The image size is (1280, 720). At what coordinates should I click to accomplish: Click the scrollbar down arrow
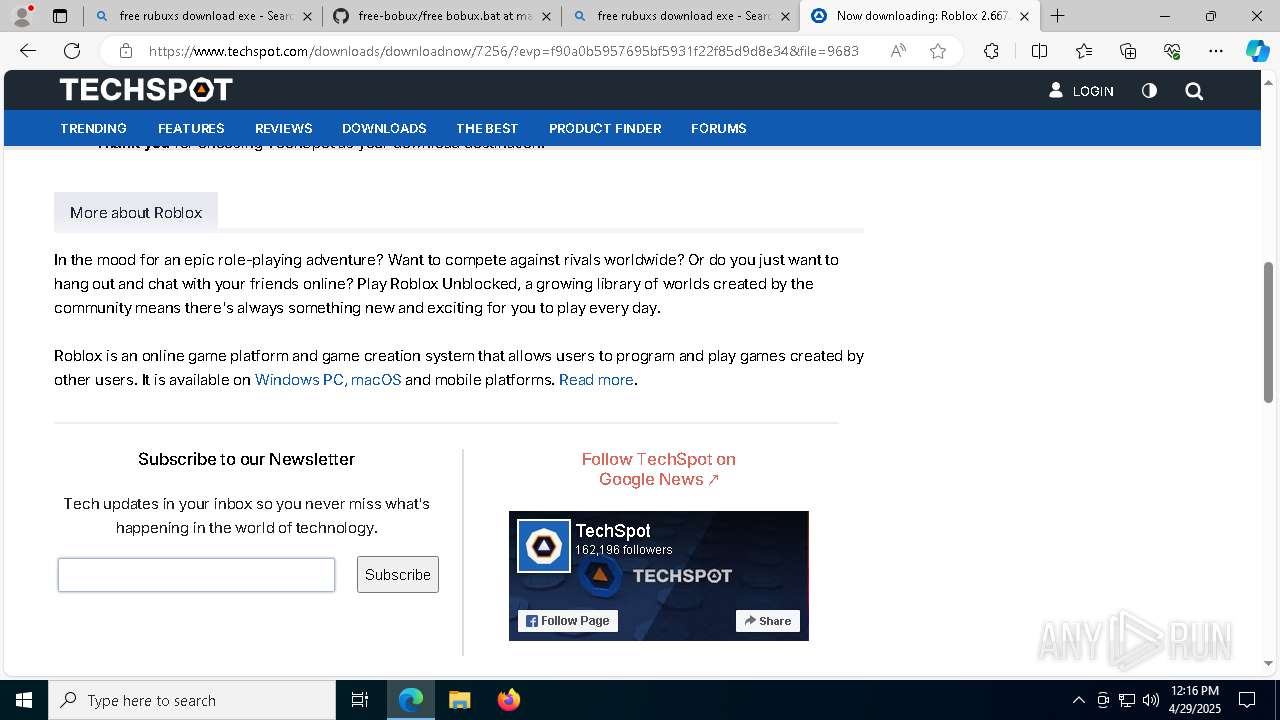[x=1268, y=663]
